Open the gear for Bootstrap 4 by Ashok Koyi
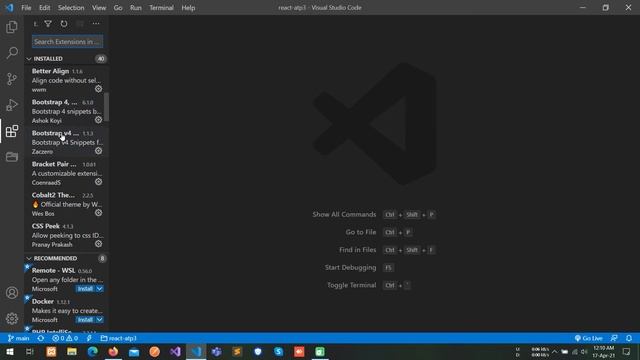This screenshot has width=640, height=360. tap(98, 120)
